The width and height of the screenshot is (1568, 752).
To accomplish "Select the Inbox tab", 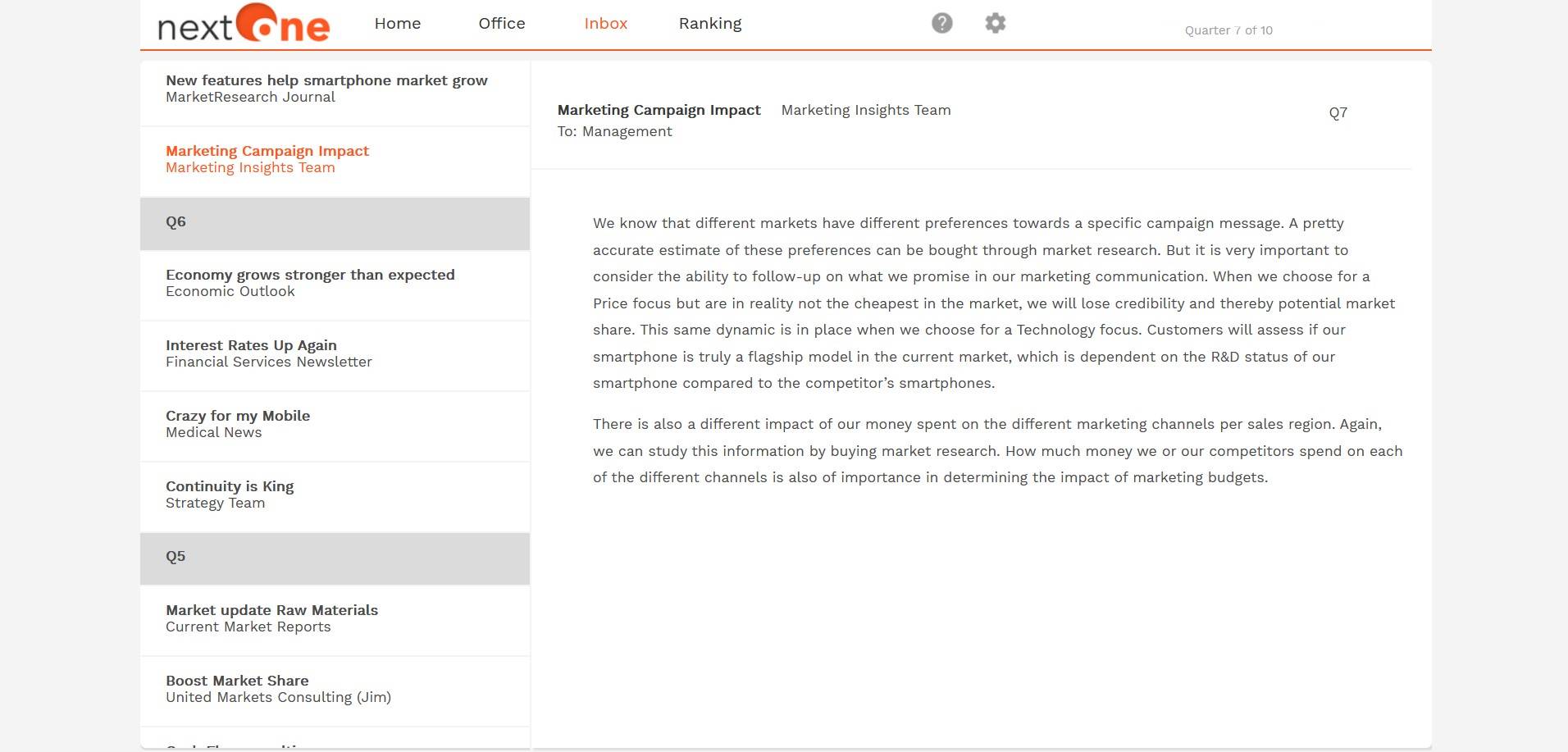I will 606,24.
